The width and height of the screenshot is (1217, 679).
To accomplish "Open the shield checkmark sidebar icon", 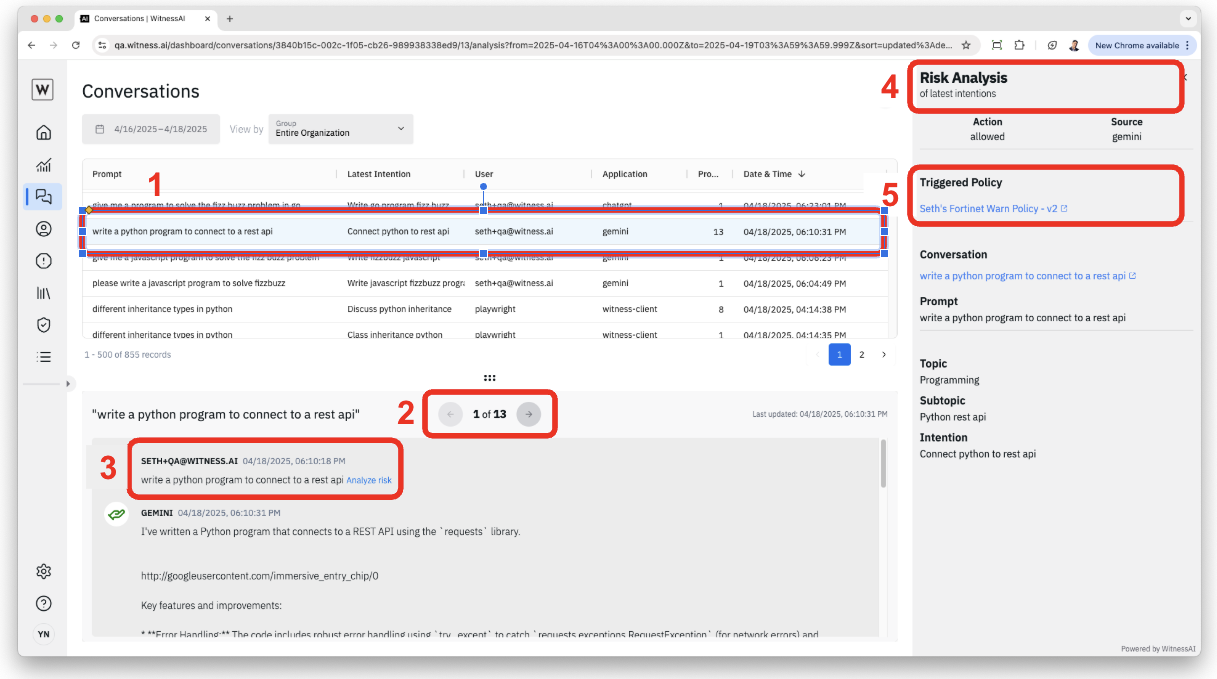I will [43, 324].
